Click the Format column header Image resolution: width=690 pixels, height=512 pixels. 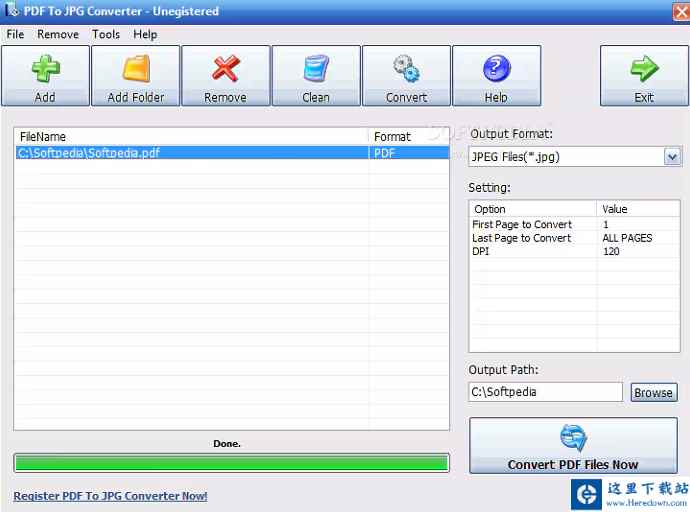pos(408,137)
